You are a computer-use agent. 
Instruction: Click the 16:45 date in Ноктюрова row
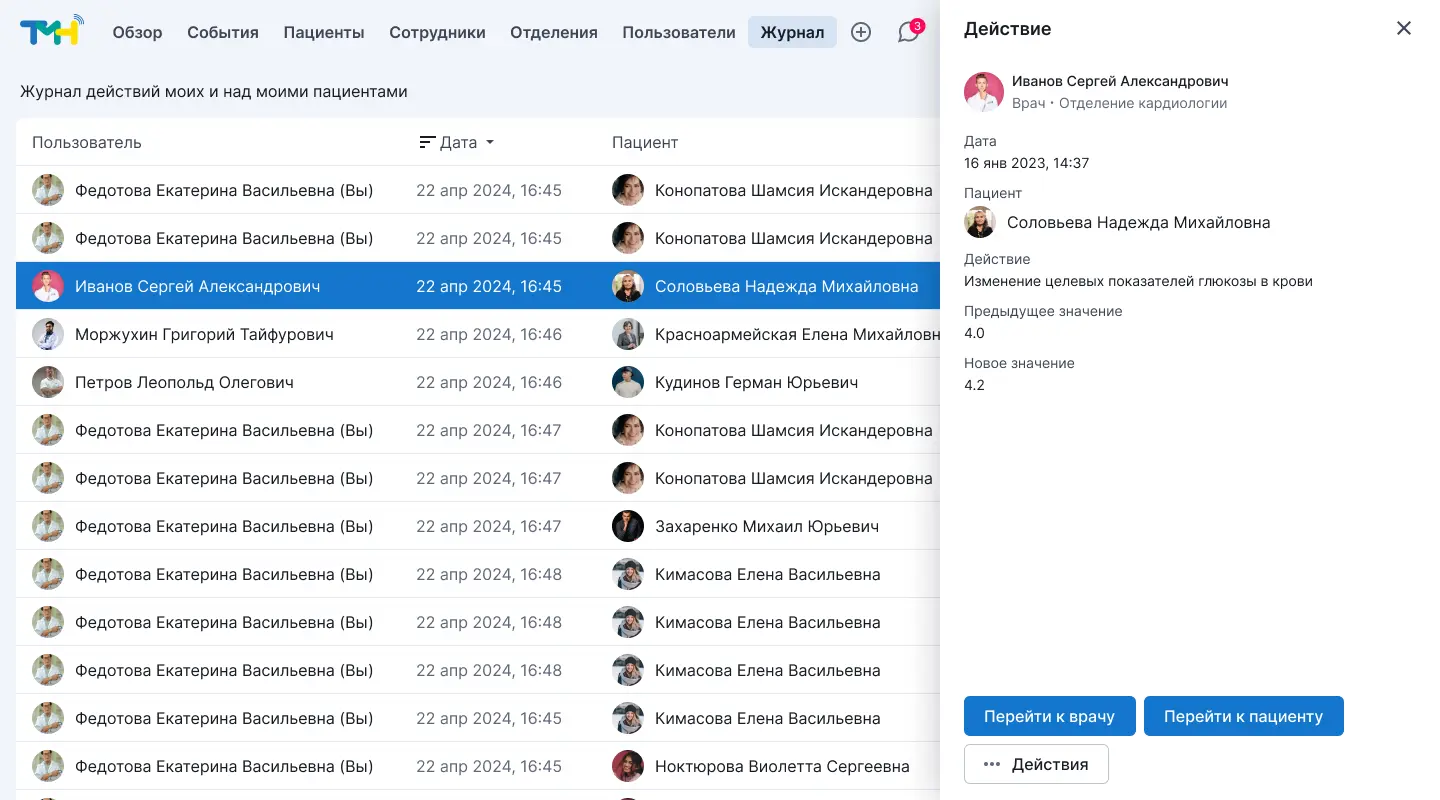pyautogui.click(x=489, y=766)
